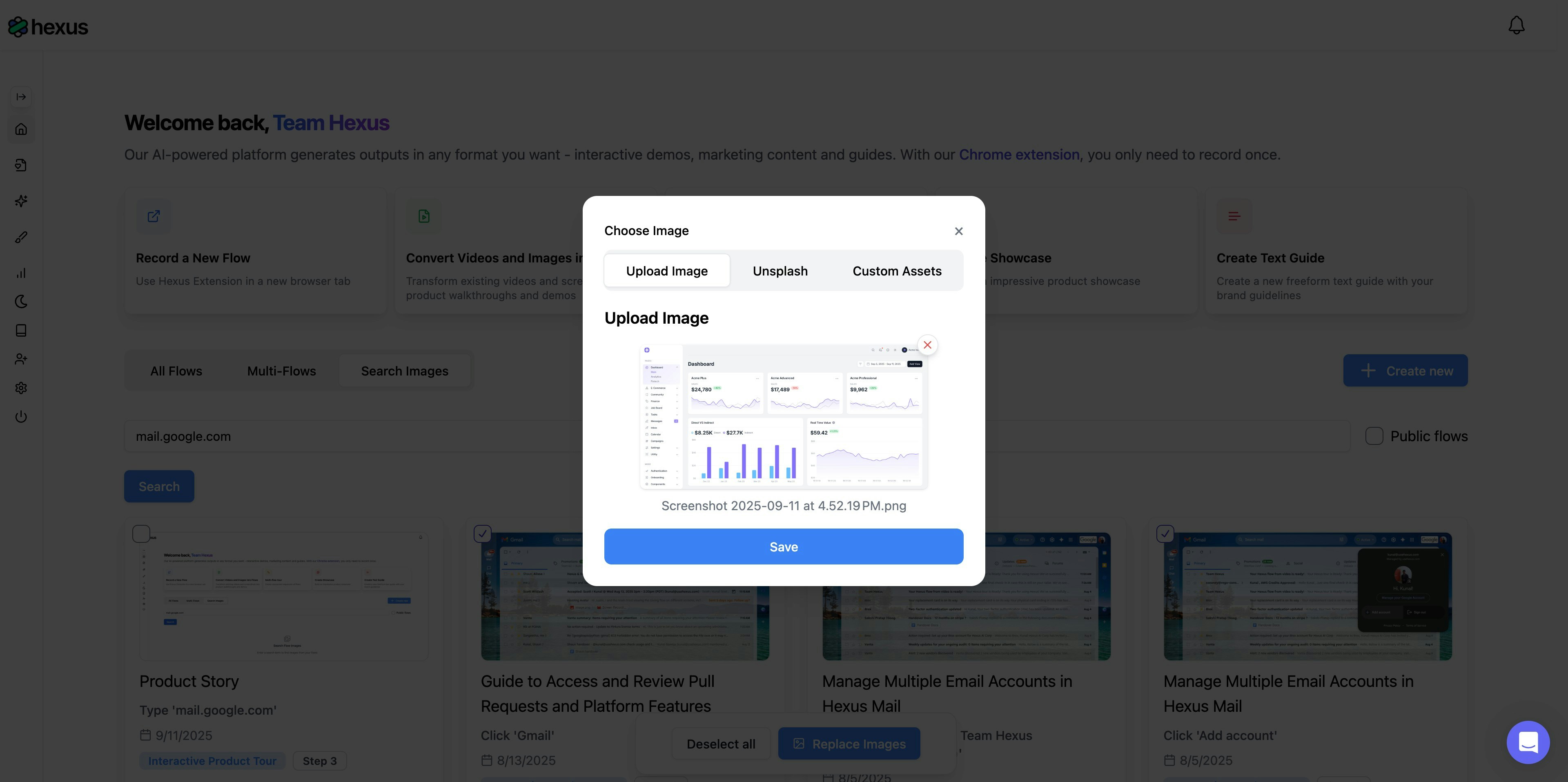
Task: Go to Home in the sidebar
Action: click(x=21, y=129)
